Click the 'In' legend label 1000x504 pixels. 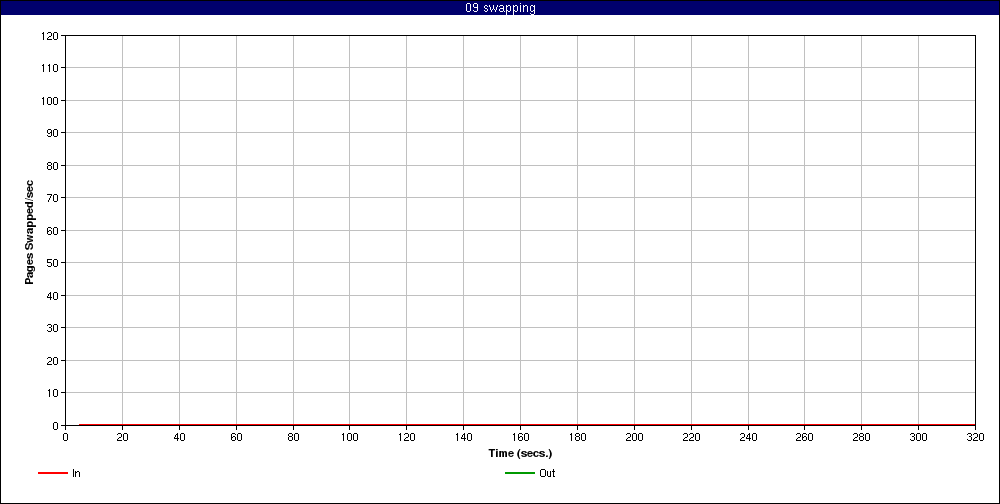pyautogui.click(x=77, y=473)
